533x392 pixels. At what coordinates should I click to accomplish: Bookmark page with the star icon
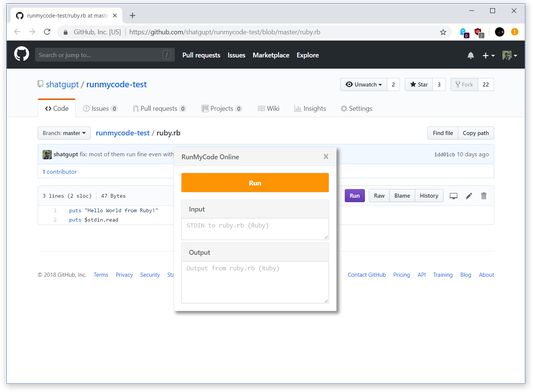pyautogui.click(x=443, y=32)
